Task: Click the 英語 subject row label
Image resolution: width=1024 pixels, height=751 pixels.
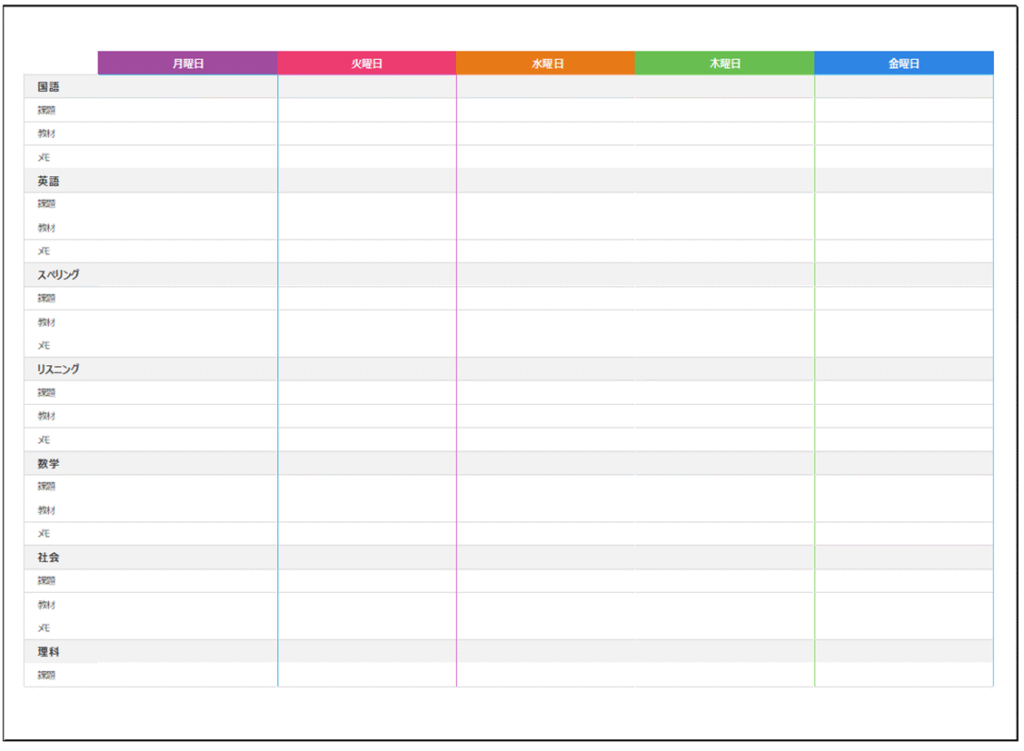Action: tap(48, 181)
